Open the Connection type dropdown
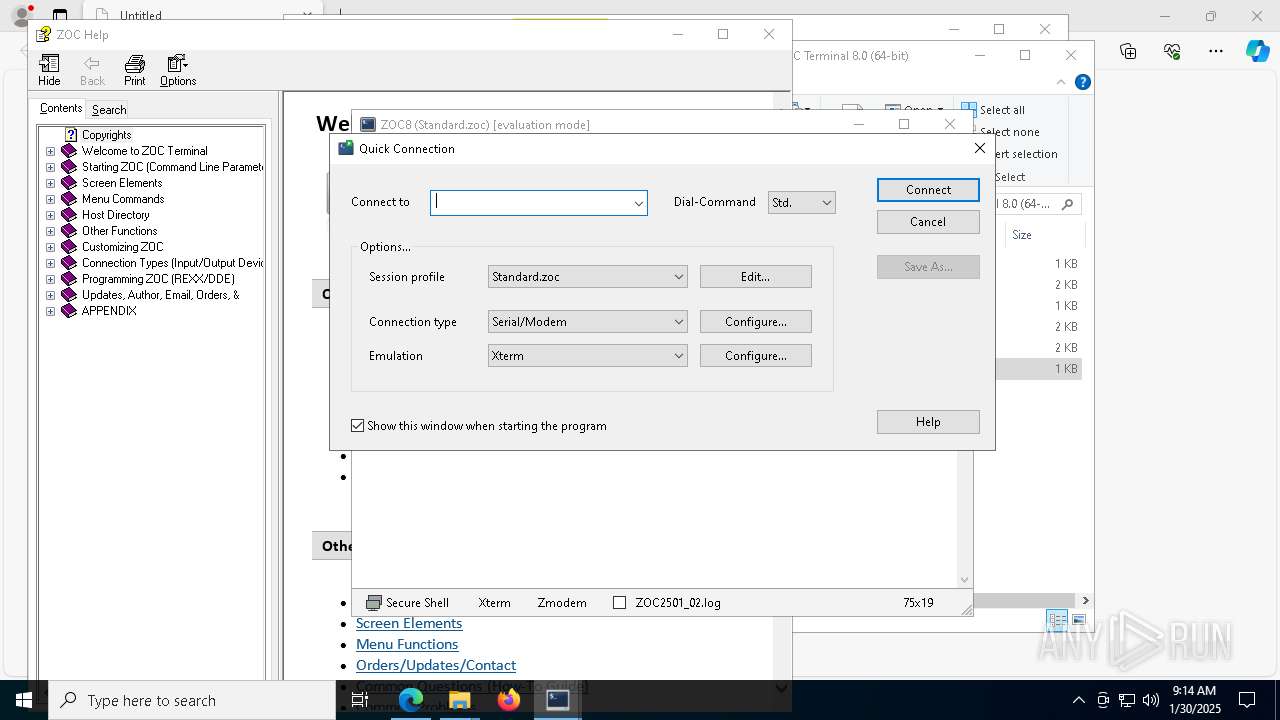Image resolution: width=1280 pixels, height=720 pixels. pos(678,322)
